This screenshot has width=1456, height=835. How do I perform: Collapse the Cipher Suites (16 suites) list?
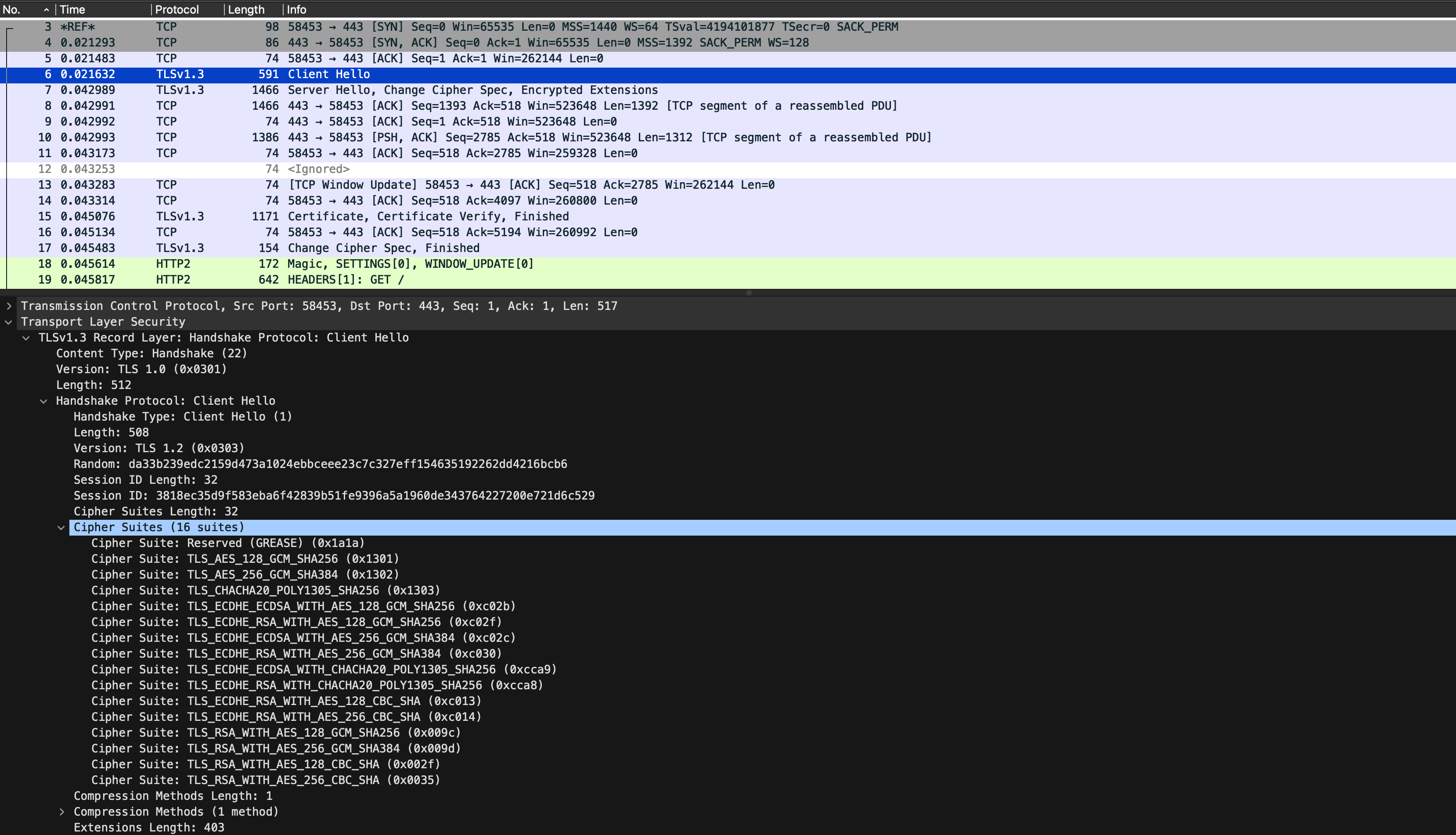pyautogui.click(x=61, y=528)
